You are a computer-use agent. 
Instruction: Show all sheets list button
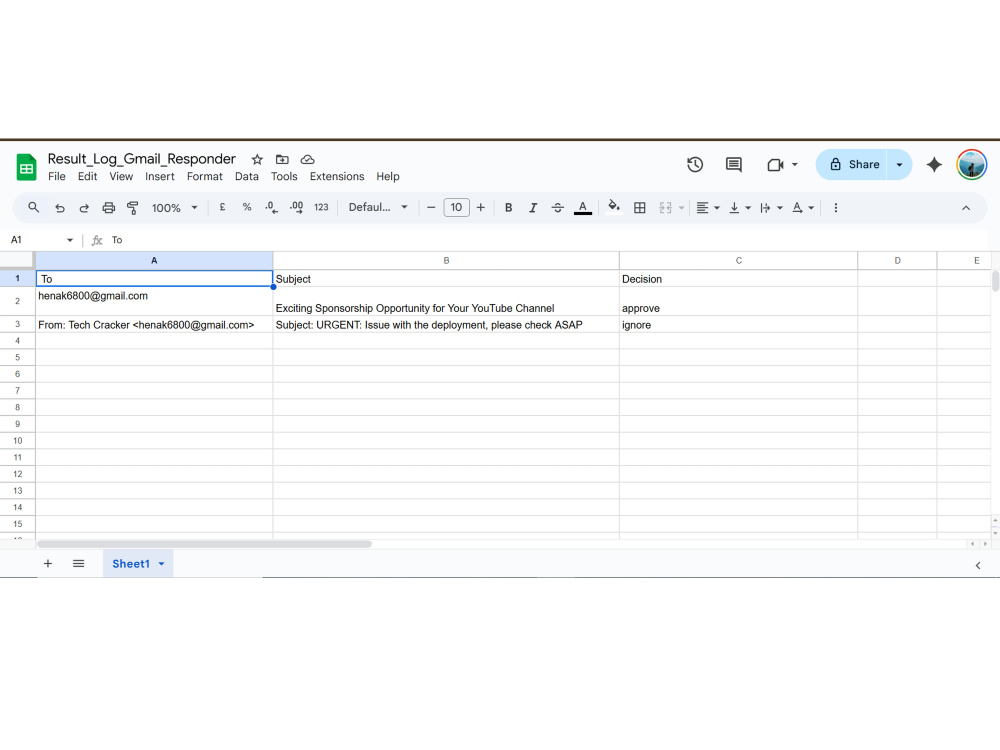click(78, 564)
